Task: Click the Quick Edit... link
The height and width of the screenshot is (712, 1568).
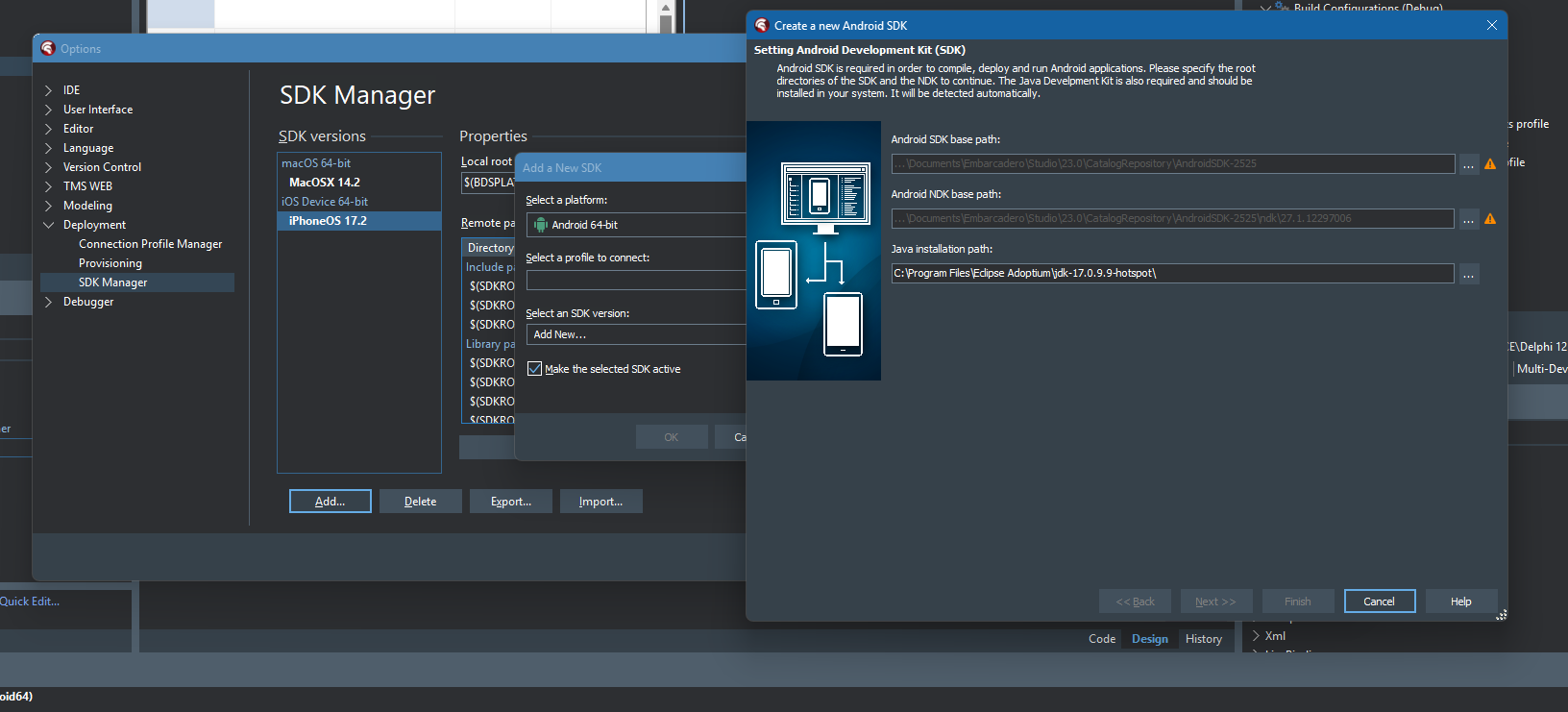Action: [30, 602]
